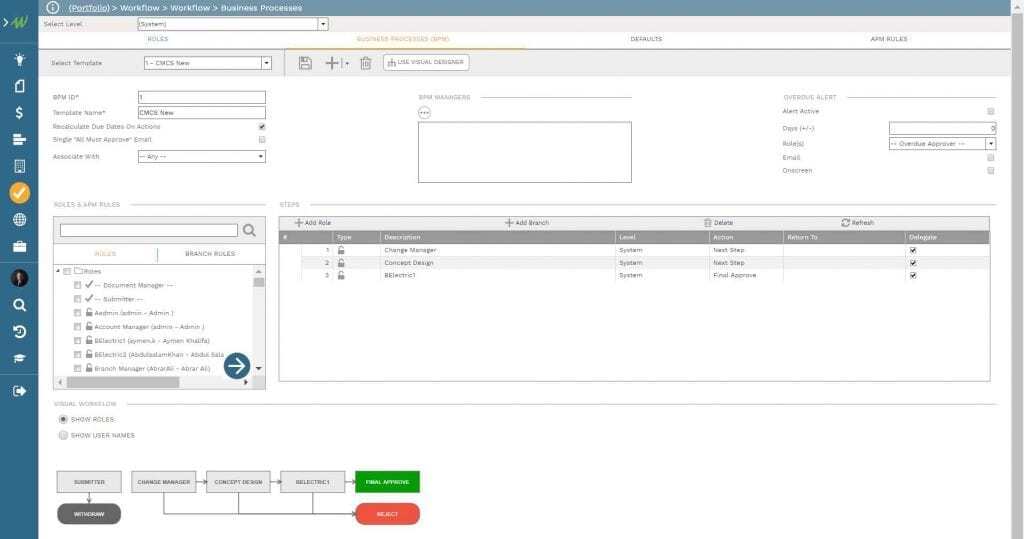This screenshot has width=1024, height=539.
Task: Click Add Role in steps toolbar
Action: (x=313, y=223)
